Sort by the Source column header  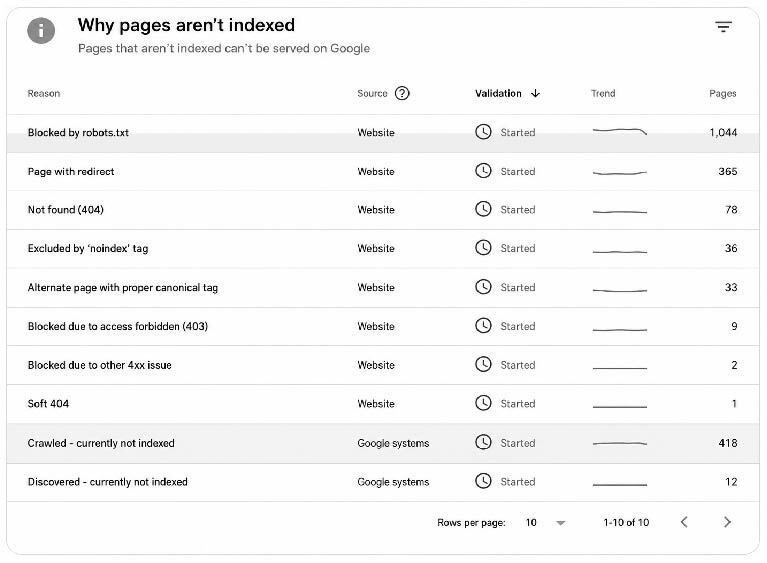[372, 93]
